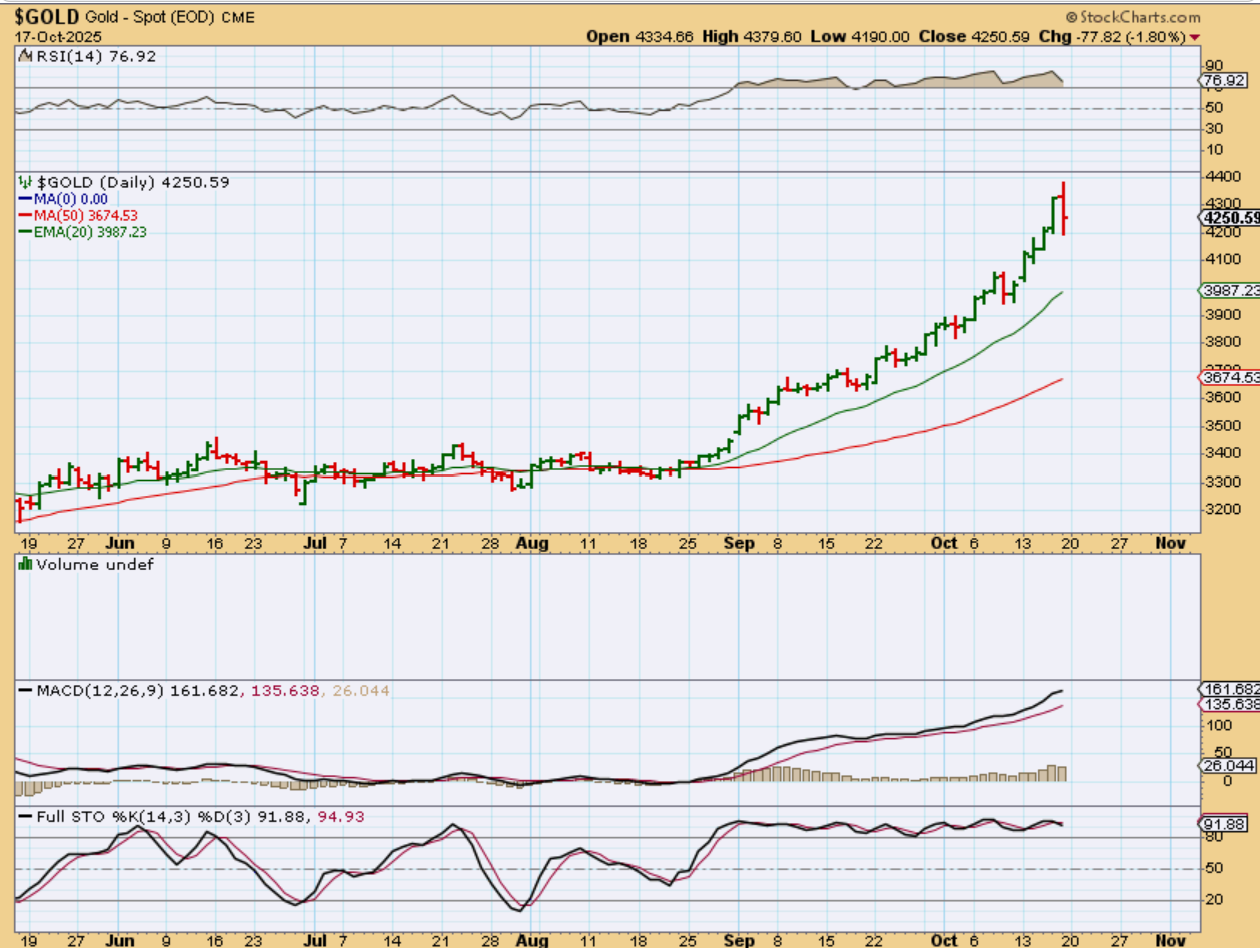Click the Full STO 91.88 axis tag
The image size is (1260, 948).
1223,825
